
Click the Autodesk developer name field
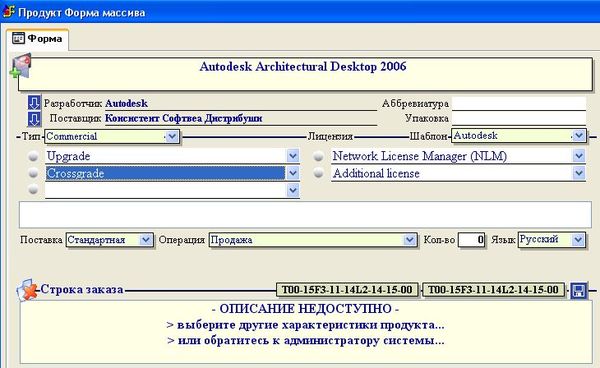[x=241, y=104]
